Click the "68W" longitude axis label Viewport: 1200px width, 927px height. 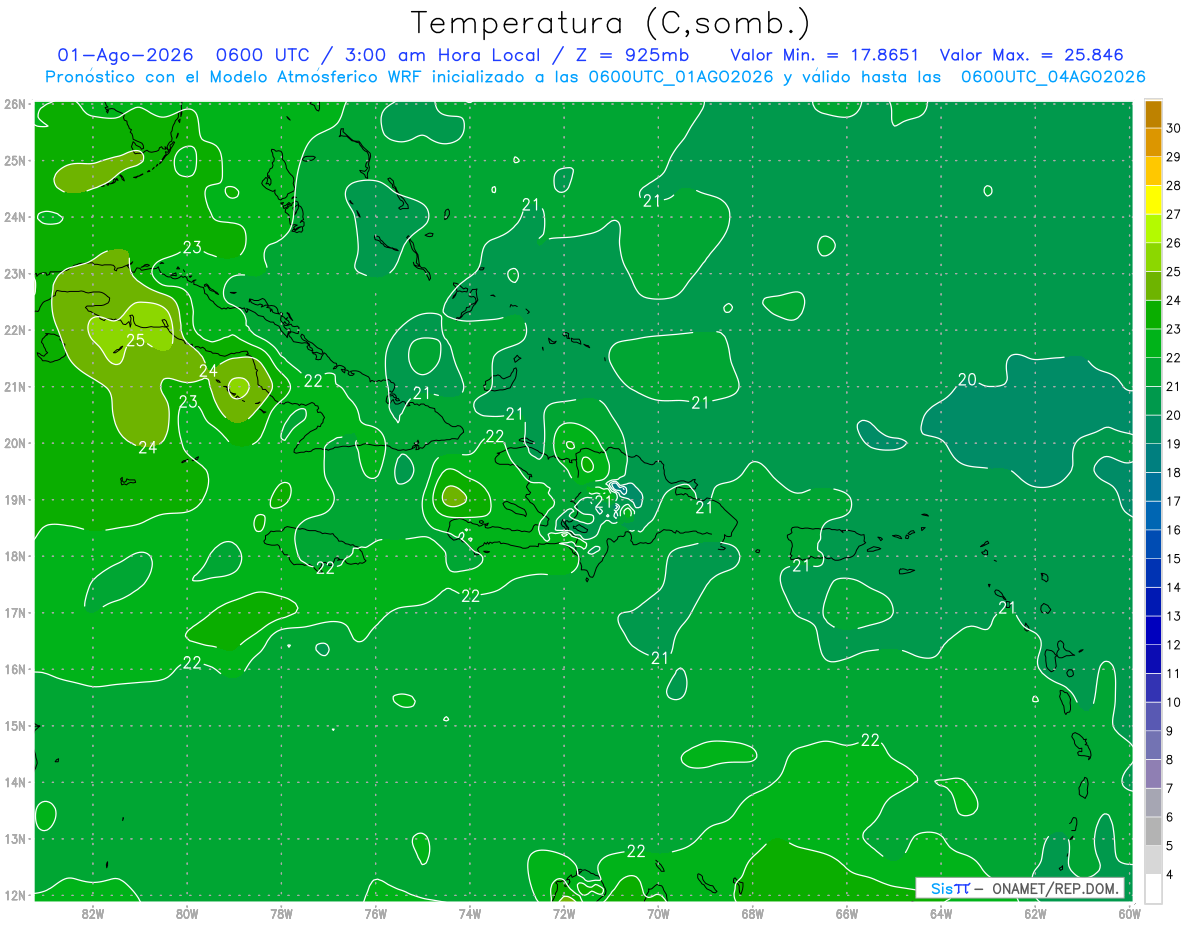tap(752, 913)
